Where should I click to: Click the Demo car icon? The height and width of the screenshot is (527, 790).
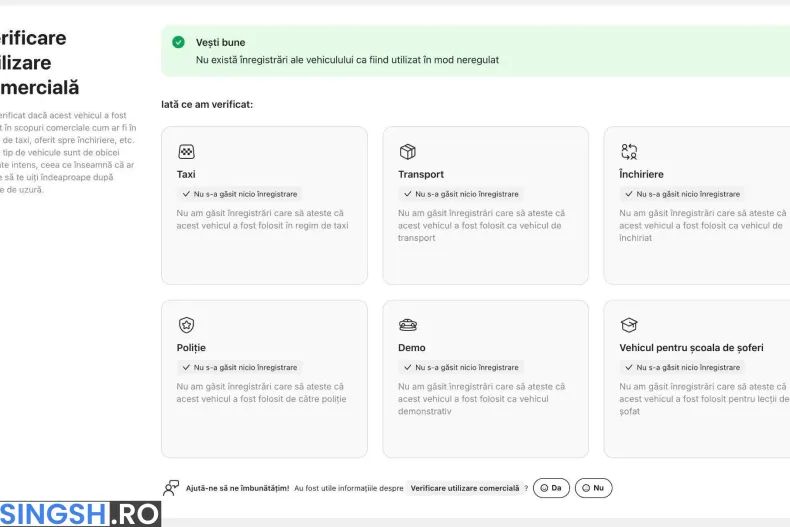(408, 325)
